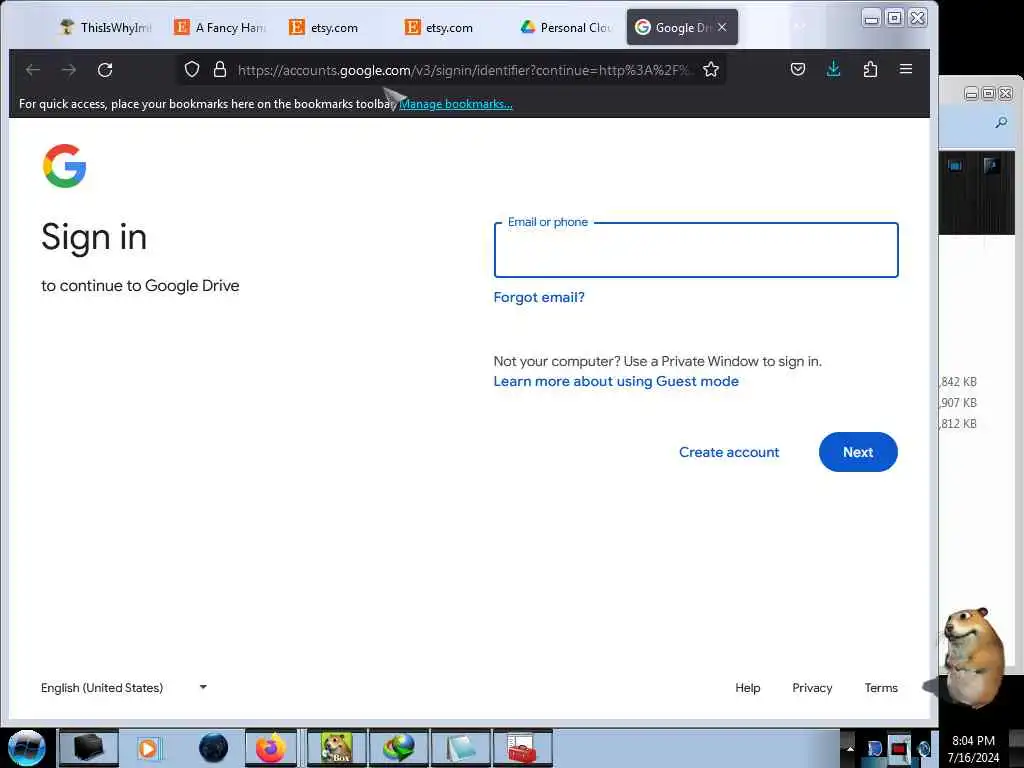Select the 812 KB entry in background window

pos(959,423)
